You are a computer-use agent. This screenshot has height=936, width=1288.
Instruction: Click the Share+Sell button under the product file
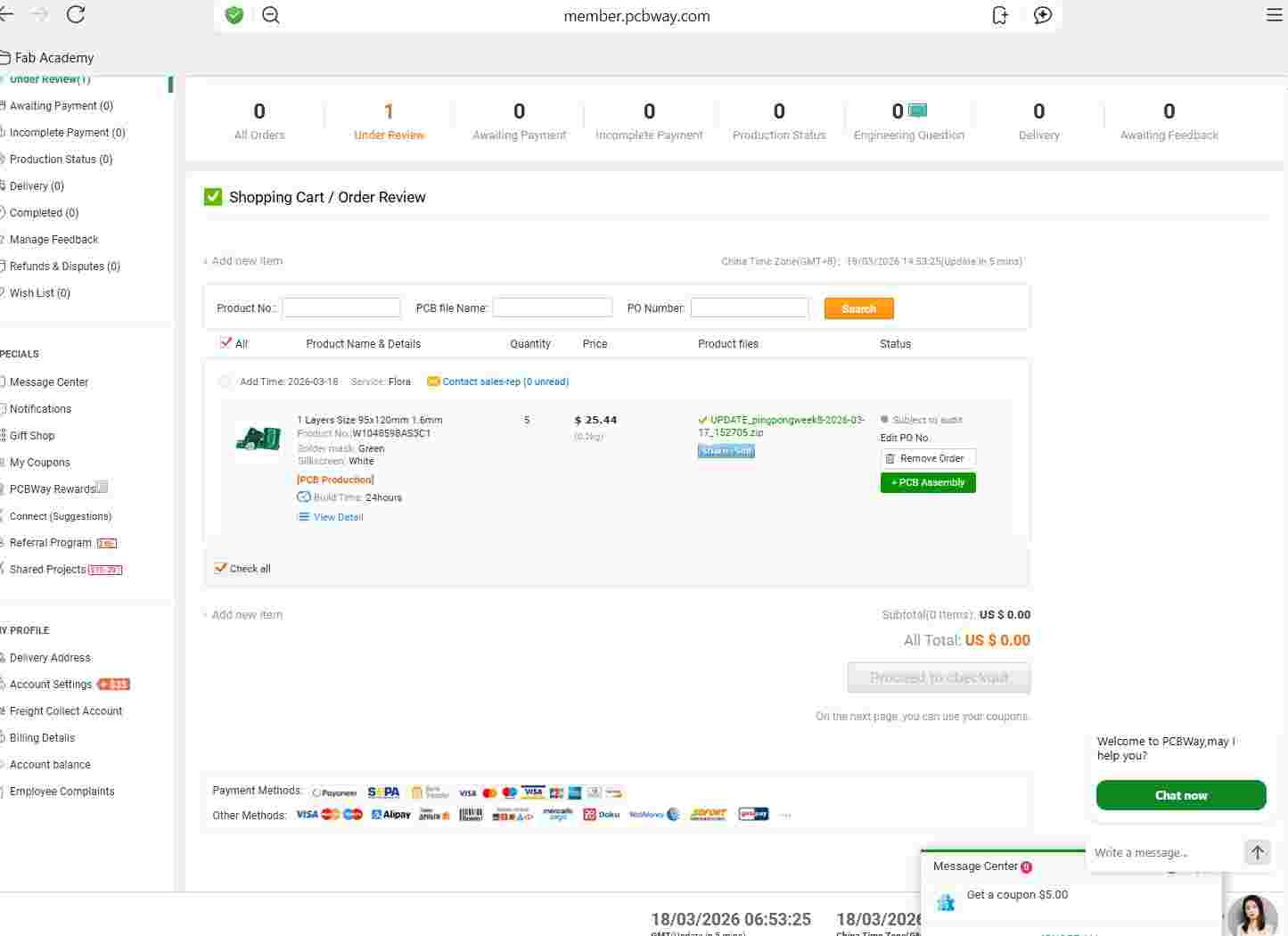click(726, 451)
